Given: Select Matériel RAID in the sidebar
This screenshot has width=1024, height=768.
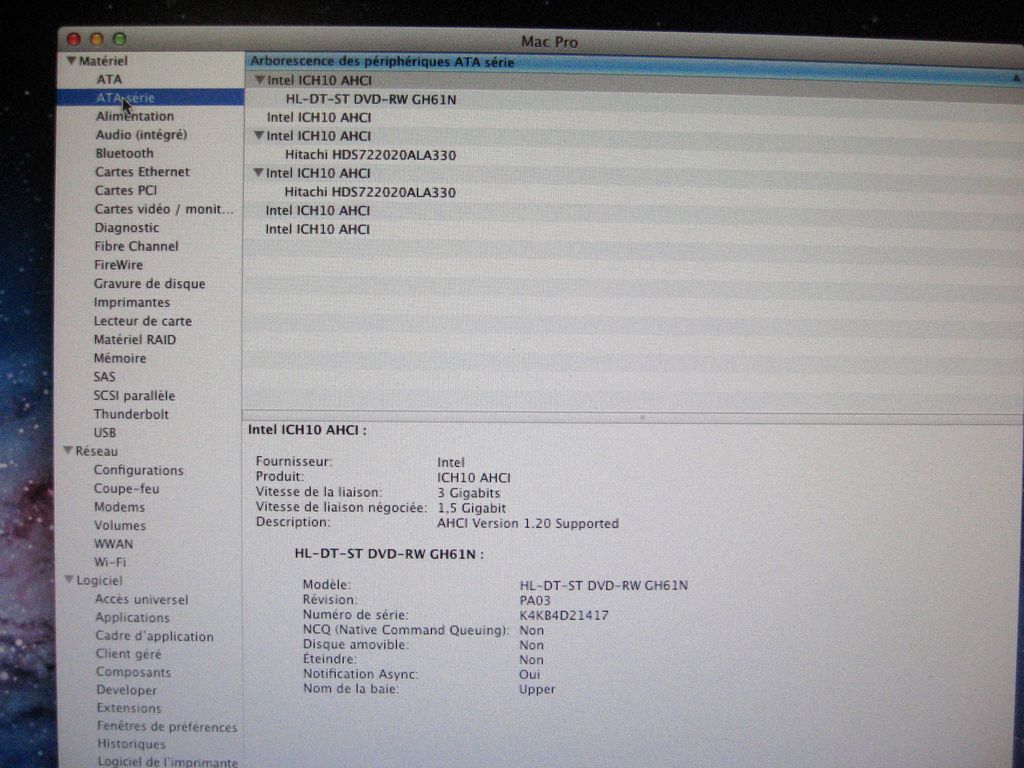Looking at the screenshot, I should point(135,340).
